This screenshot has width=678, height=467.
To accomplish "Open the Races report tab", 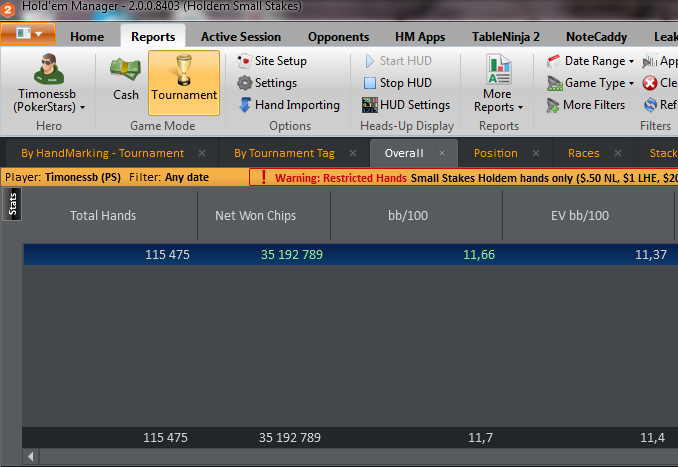I will click(583, 153).
